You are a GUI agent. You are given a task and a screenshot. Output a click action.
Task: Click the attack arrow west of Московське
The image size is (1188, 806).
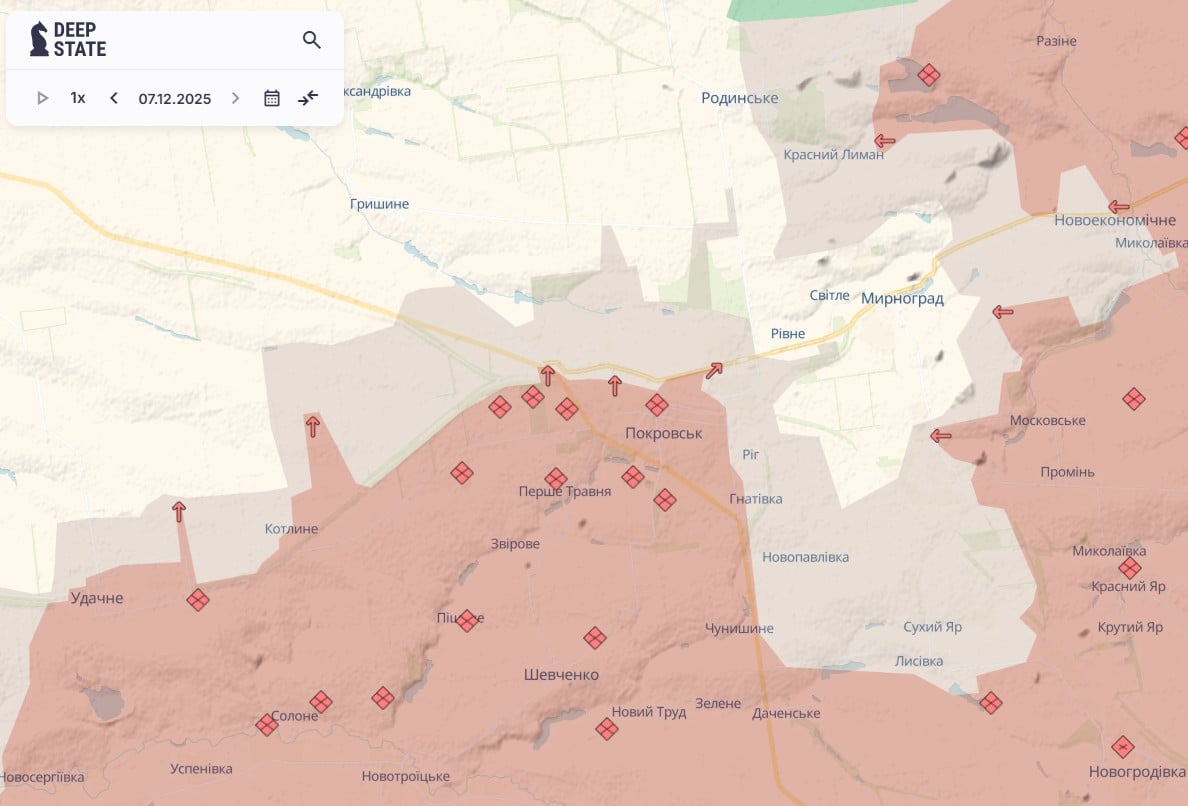click(x=941, y=435)
